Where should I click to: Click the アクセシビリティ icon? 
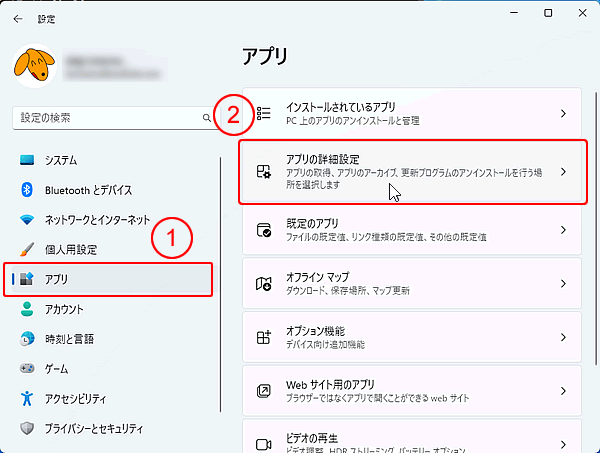point(27,399)
